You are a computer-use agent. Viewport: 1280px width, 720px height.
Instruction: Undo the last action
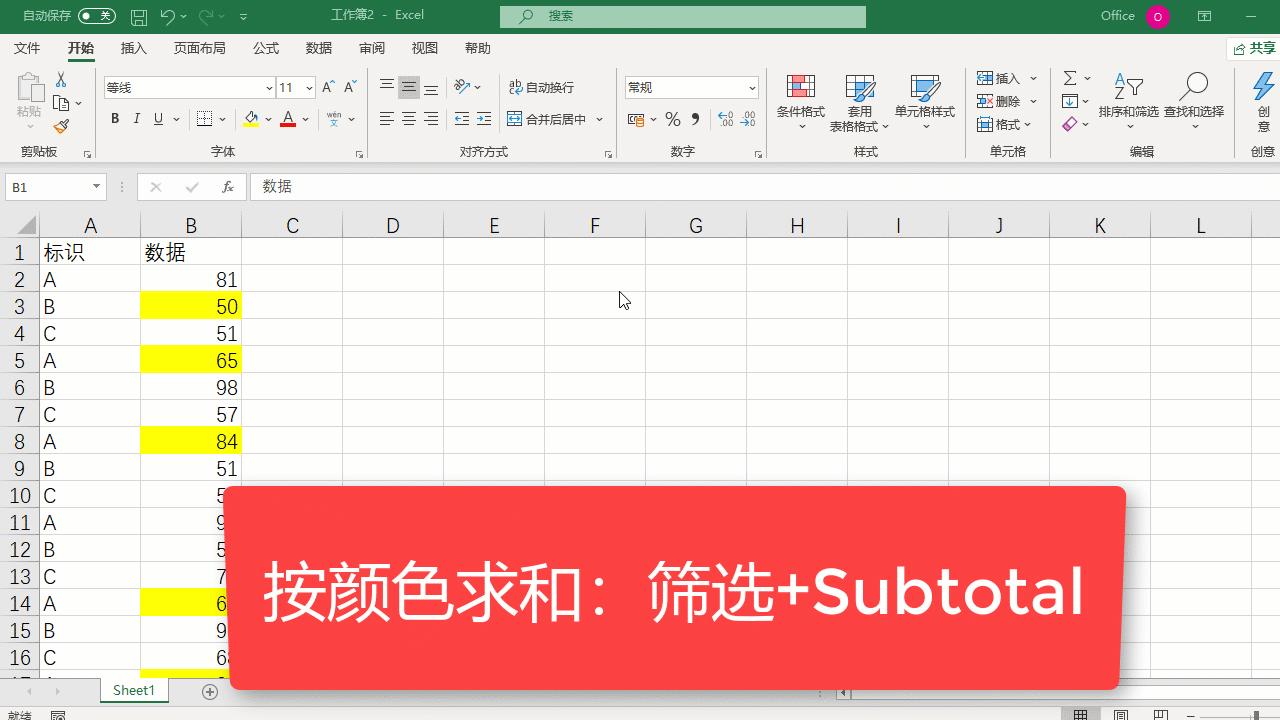pyautogui.click(x=167, y=16)
